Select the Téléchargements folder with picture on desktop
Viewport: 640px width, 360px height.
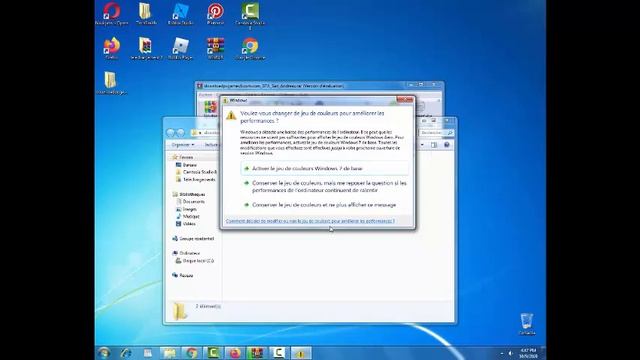146,49
